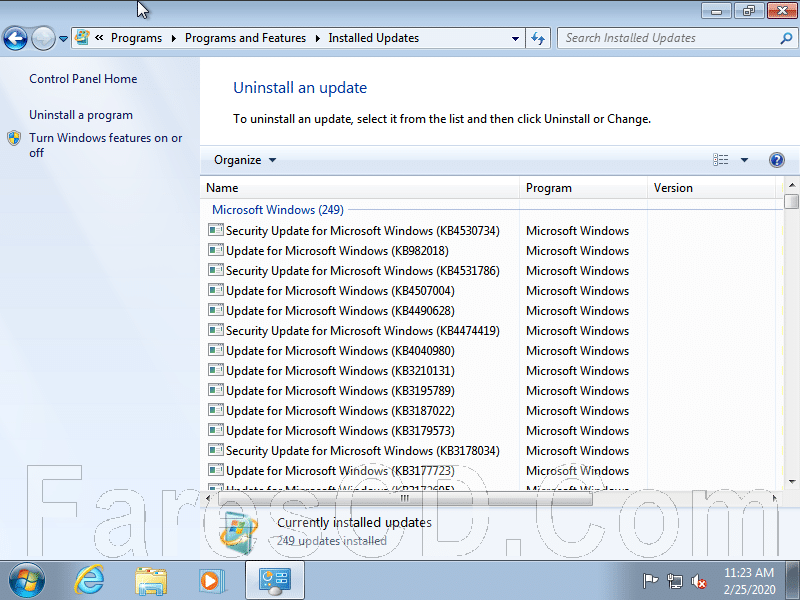Expand arrow after Programs breadcrumb
800x600 pixels.
coord(173,39)
